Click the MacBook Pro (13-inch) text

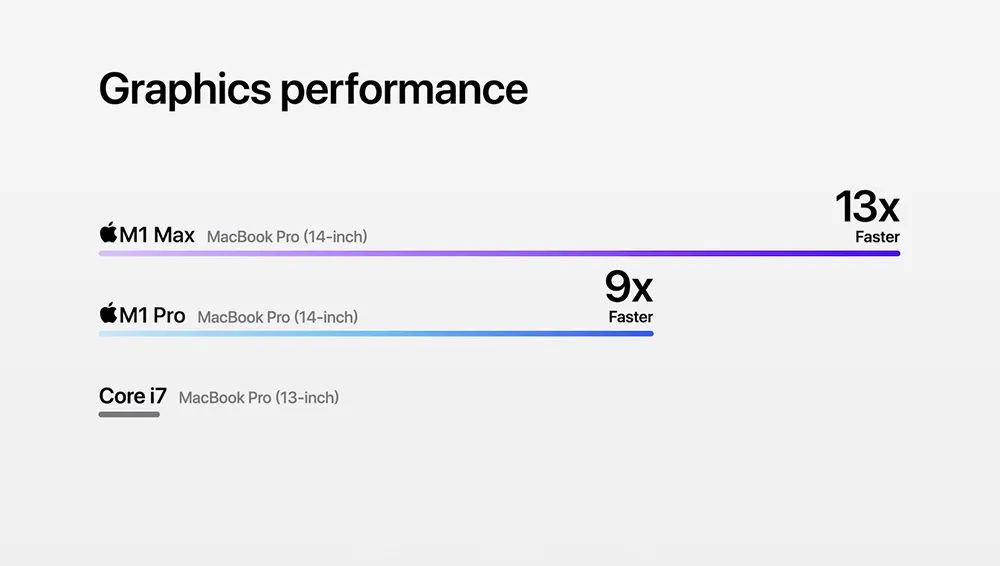coord(259,398)
